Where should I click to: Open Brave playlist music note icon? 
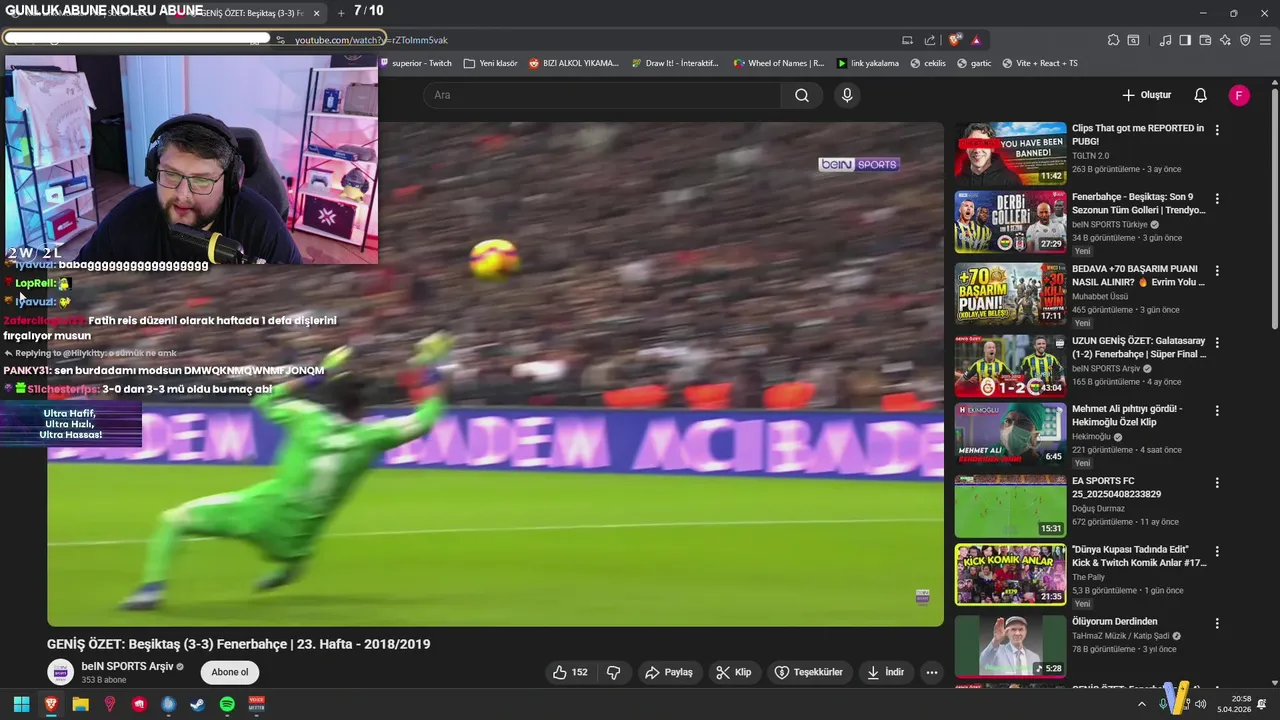tap(1165, 40)
